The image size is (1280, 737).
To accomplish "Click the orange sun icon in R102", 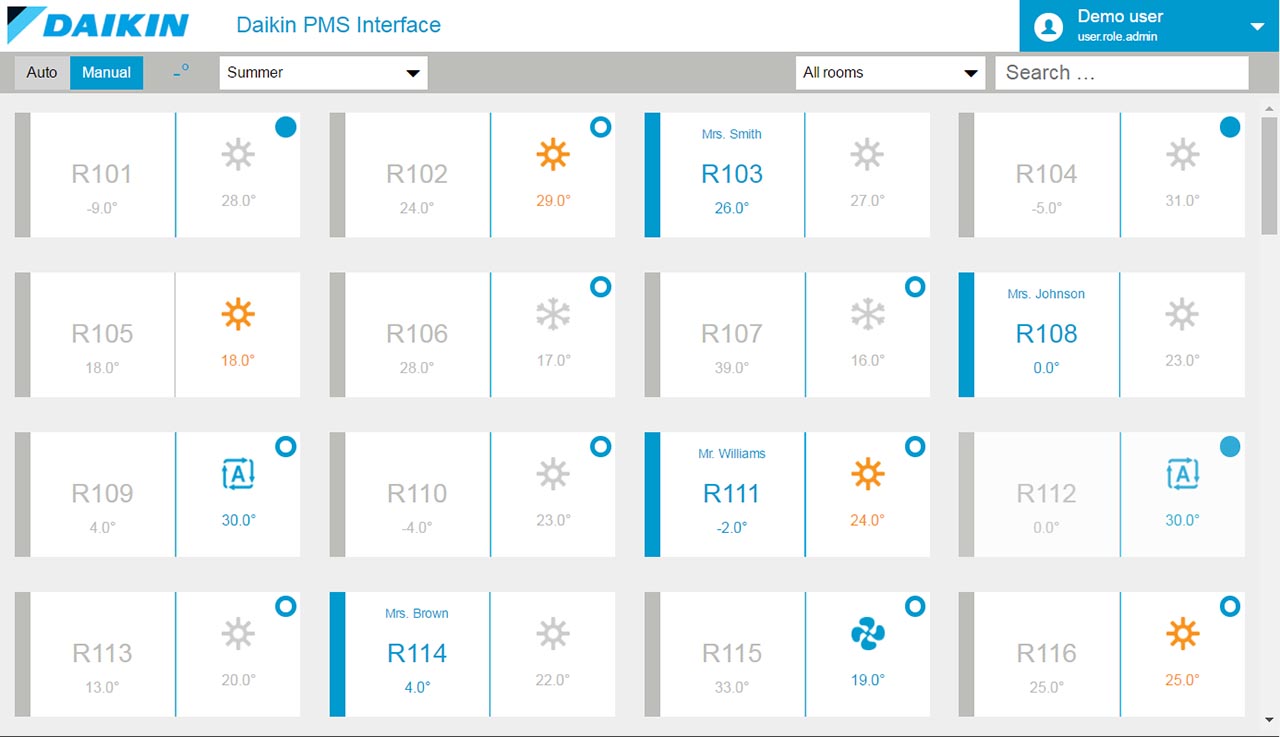I will tap(552, 155).
